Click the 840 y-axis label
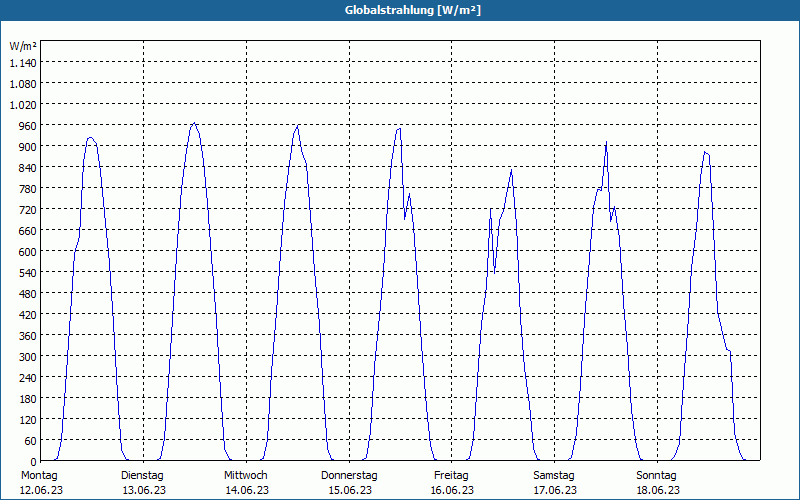This screenshot has width=800, height=500. (x=28, y=168)
